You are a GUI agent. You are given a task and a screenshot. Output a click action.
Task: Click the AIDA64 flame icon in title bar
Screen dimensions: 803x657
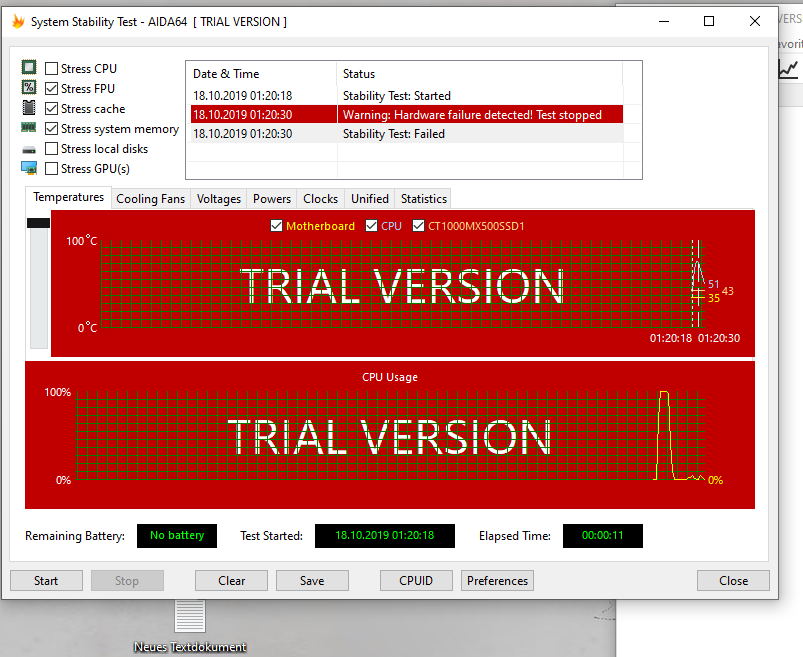(x=18, y=22)
